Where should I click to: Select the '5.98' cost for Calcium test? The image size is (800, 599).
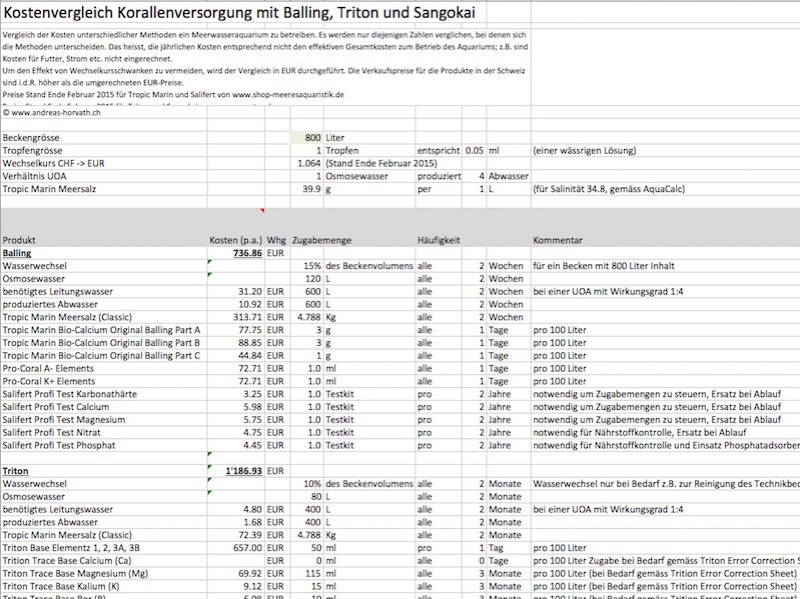click(x=252, y=407)
